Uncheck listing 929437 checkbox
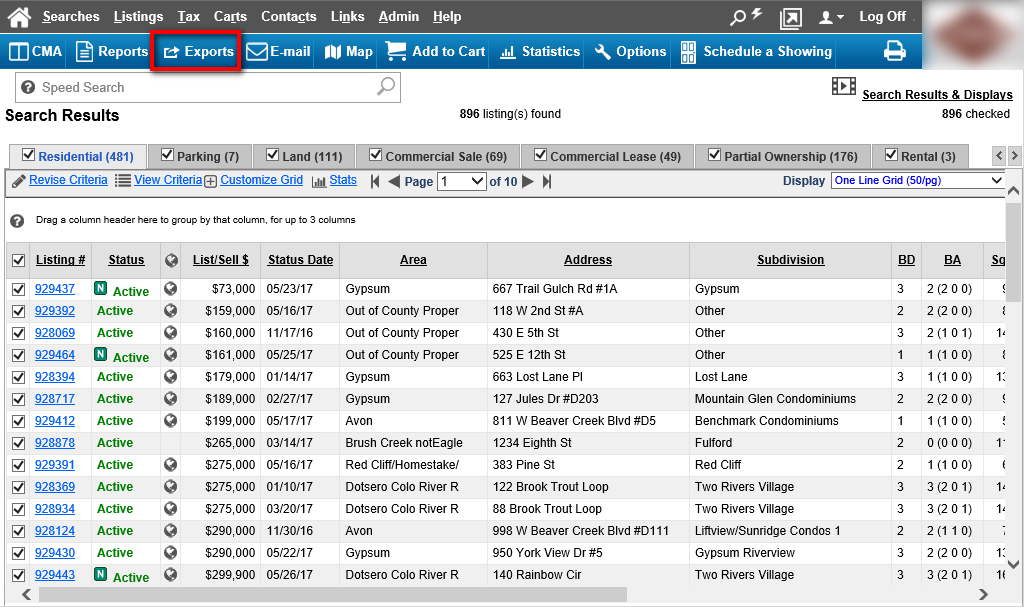 (x=18, y=289)
